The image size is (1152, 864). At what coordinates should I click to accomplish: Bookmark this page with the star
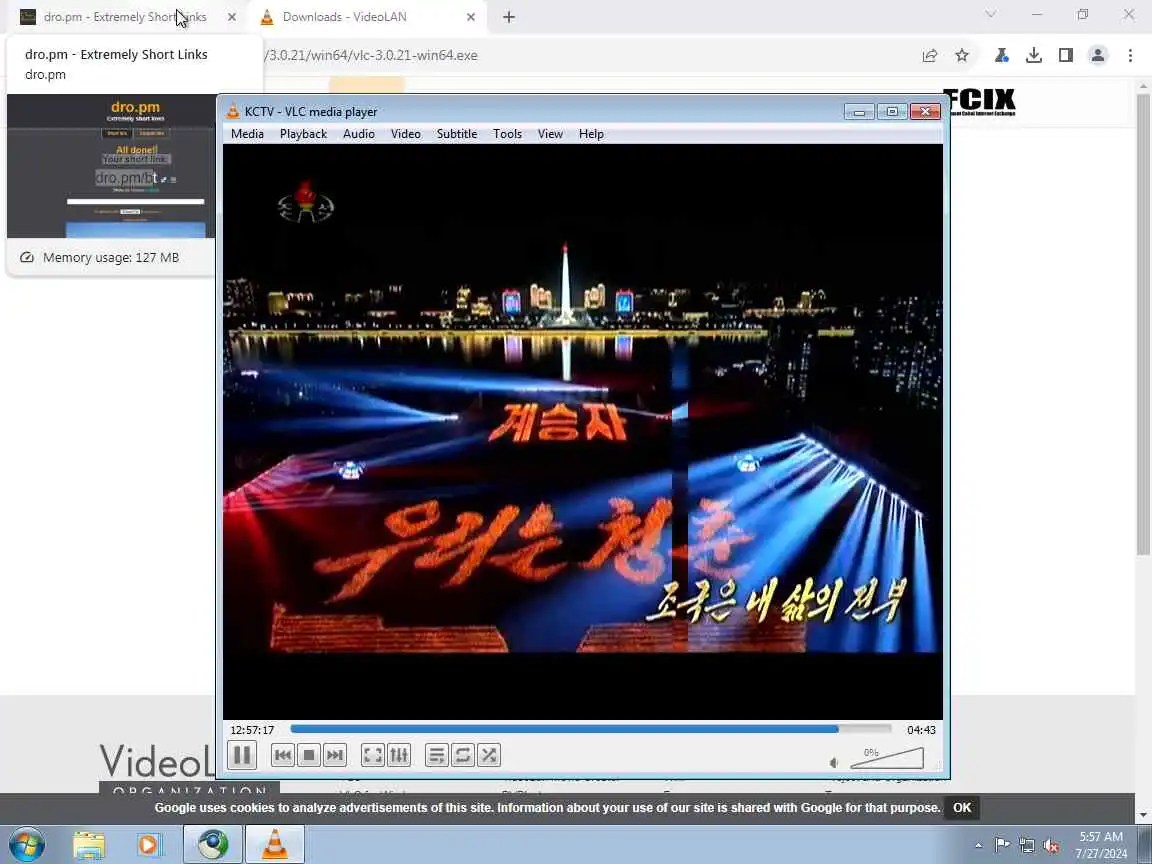coord(962,55)
